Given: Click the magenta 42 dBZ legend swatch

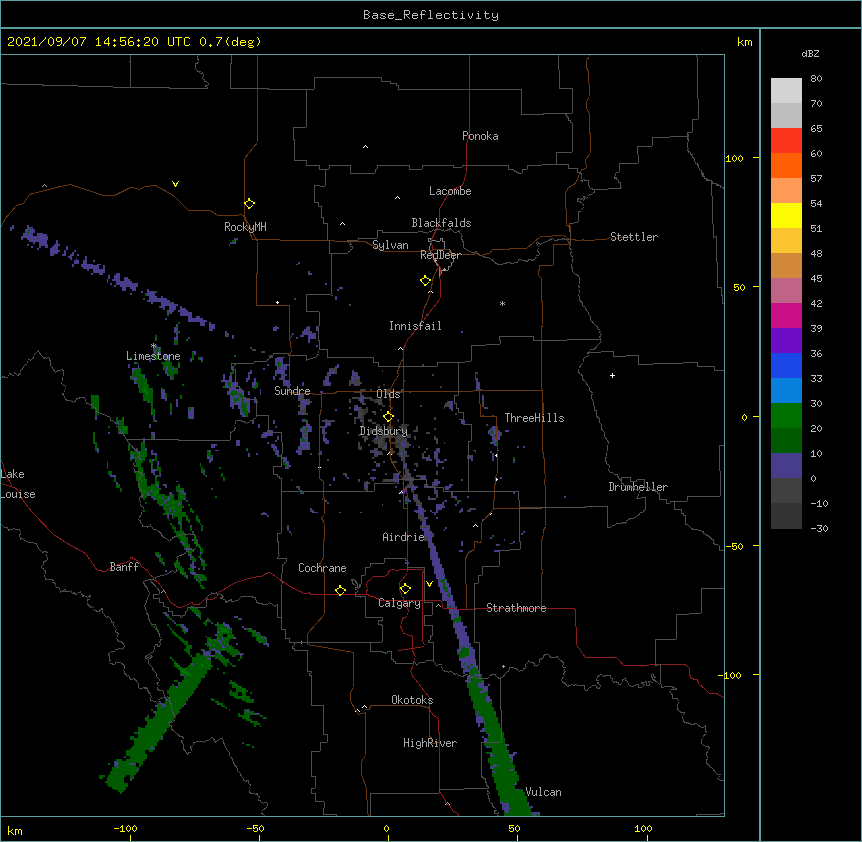Looking at the screenshot, I should tap(786, 315).
